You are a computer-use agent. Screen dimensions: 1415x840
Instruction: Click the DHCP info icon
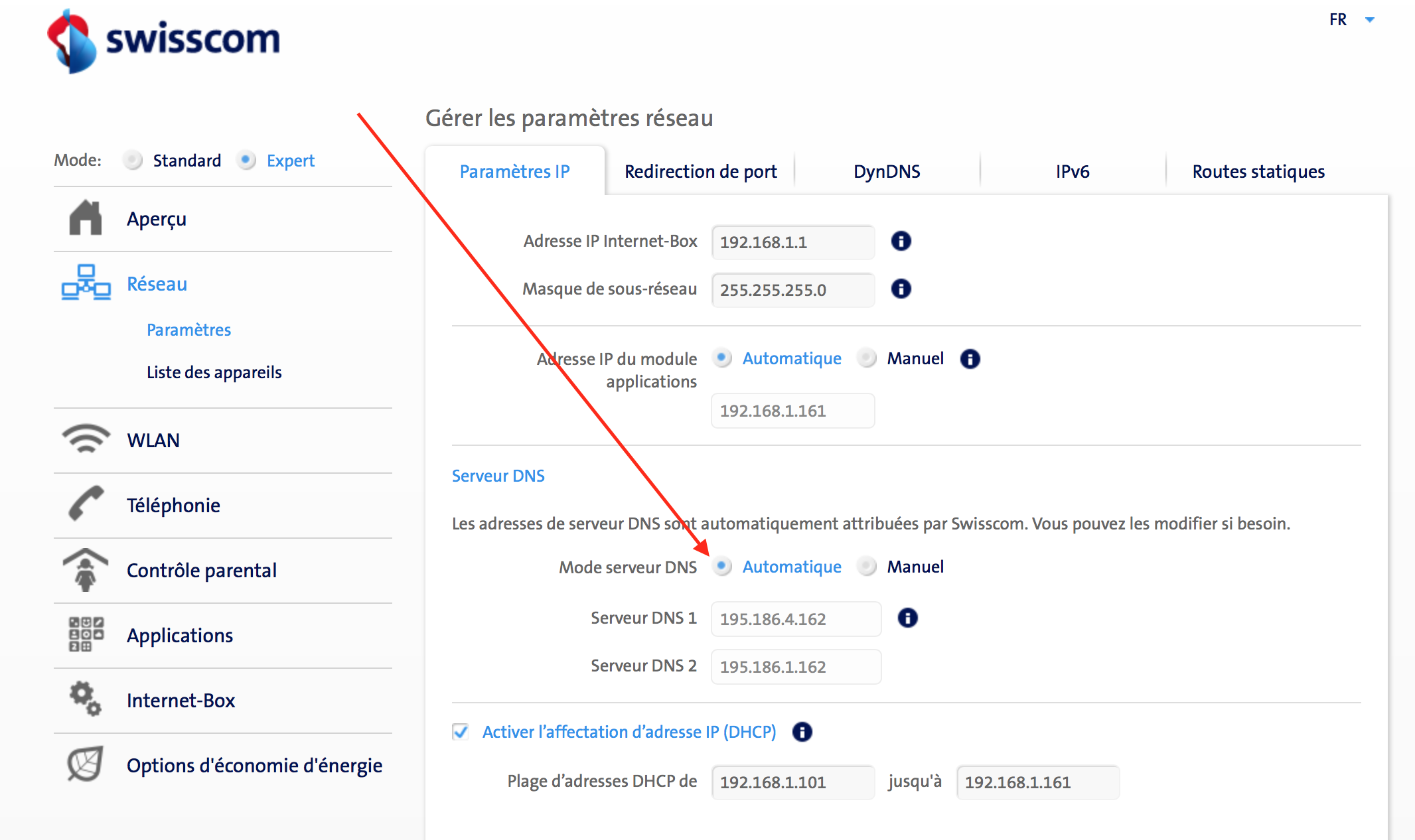(x=802, y=732)
